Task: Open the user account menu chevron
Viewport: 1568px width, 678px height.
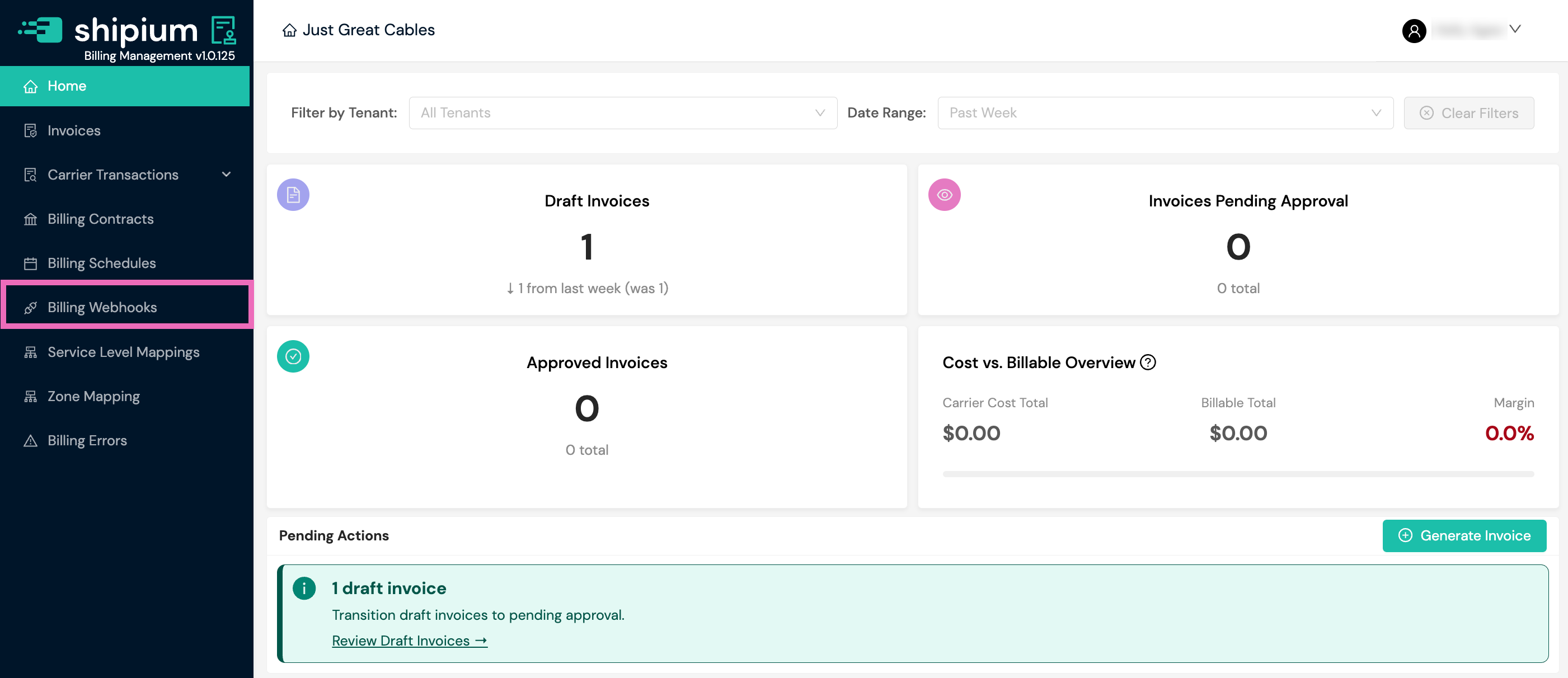Action: click(x=1514, y=29)
